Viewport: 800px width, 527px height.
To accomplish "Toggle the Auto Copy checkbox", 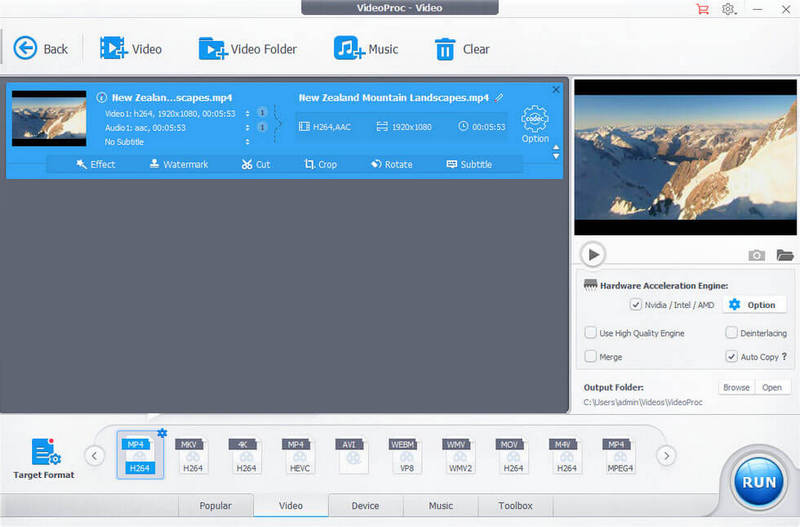I will point(731,356).
